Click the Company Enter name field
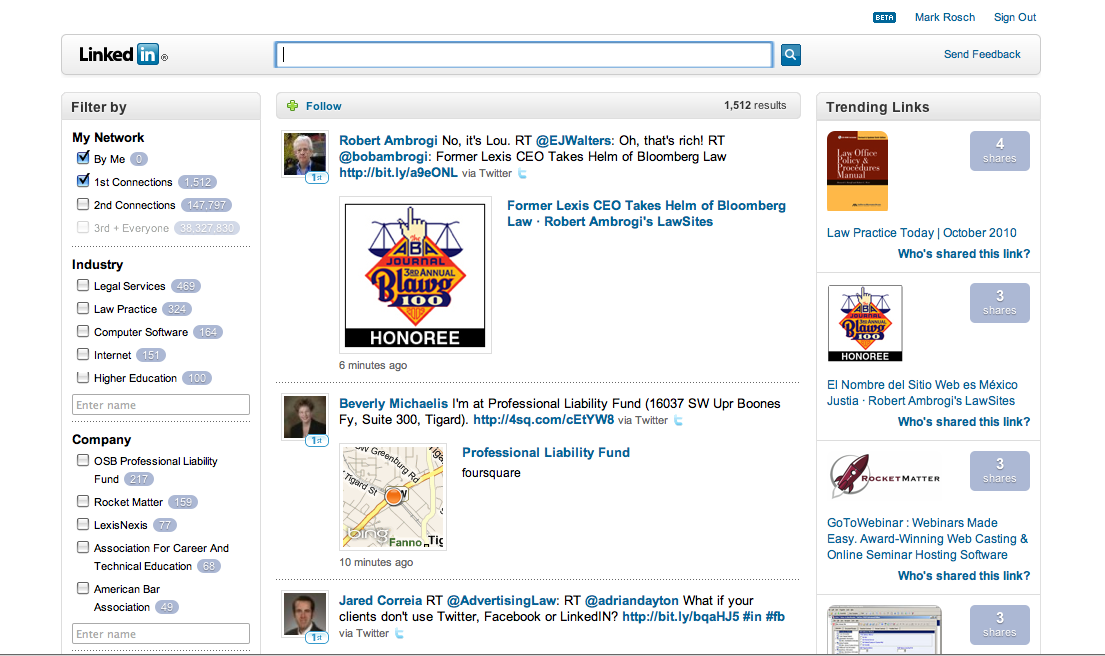This screenshot has width=1105, height=656. click(x=161, y=633)
